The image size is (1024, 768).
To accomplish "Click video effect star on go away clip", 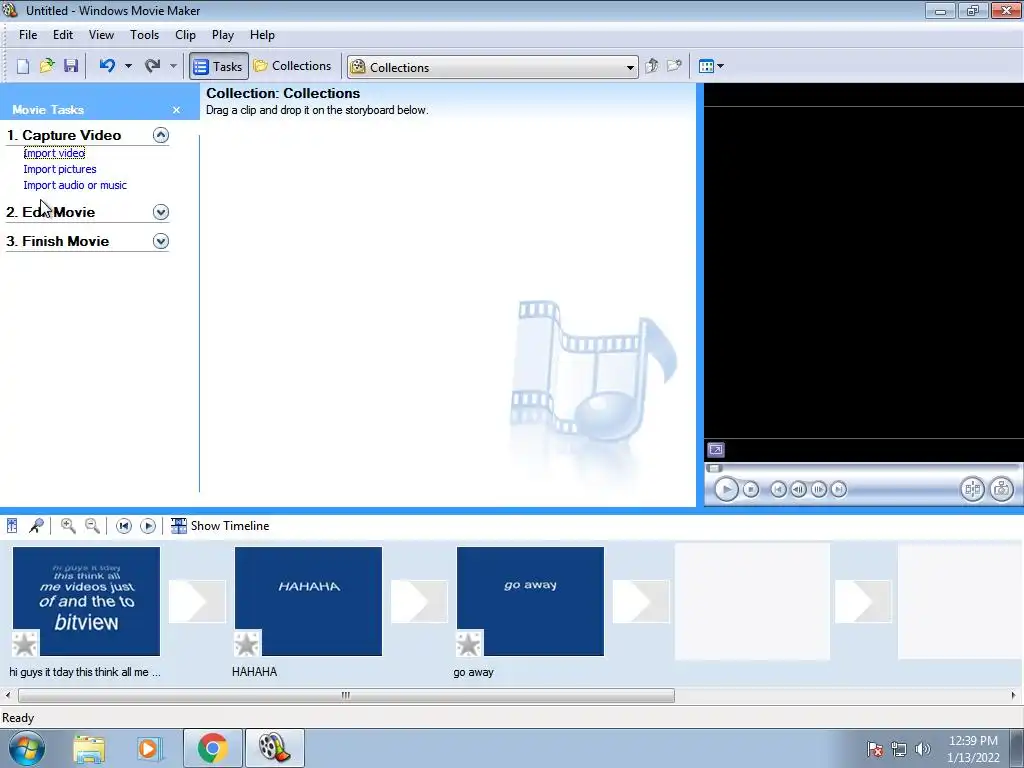I will pos(469,644).
